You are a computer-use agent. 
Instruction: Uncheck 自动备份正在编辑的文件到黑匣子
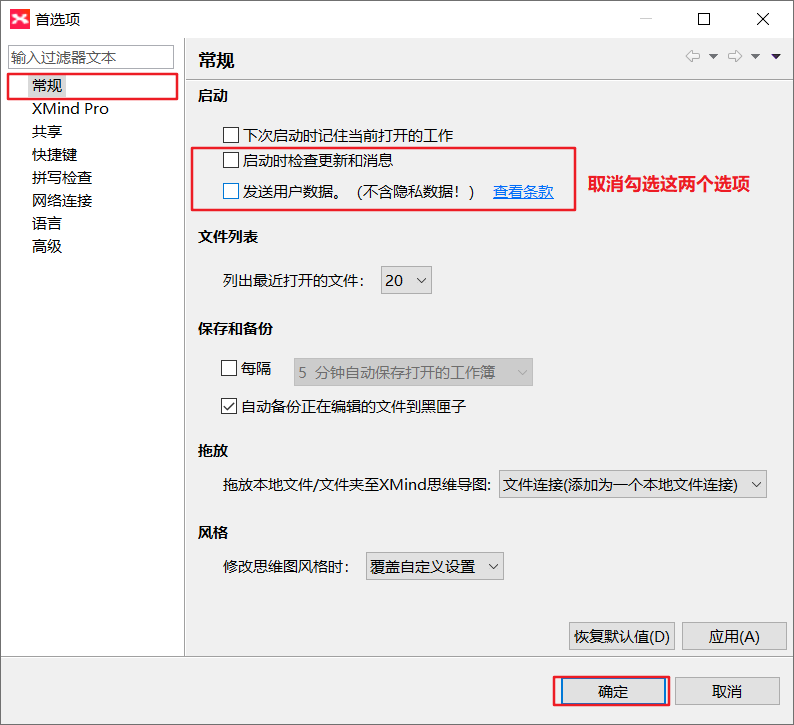pyautogui.click(x=229, y=406)
